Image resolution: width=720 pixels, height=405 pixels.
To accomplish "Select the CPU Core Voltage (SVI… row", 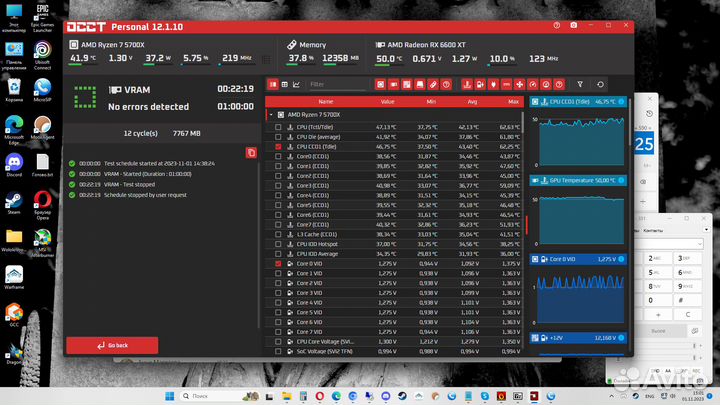I will [394, 342].
